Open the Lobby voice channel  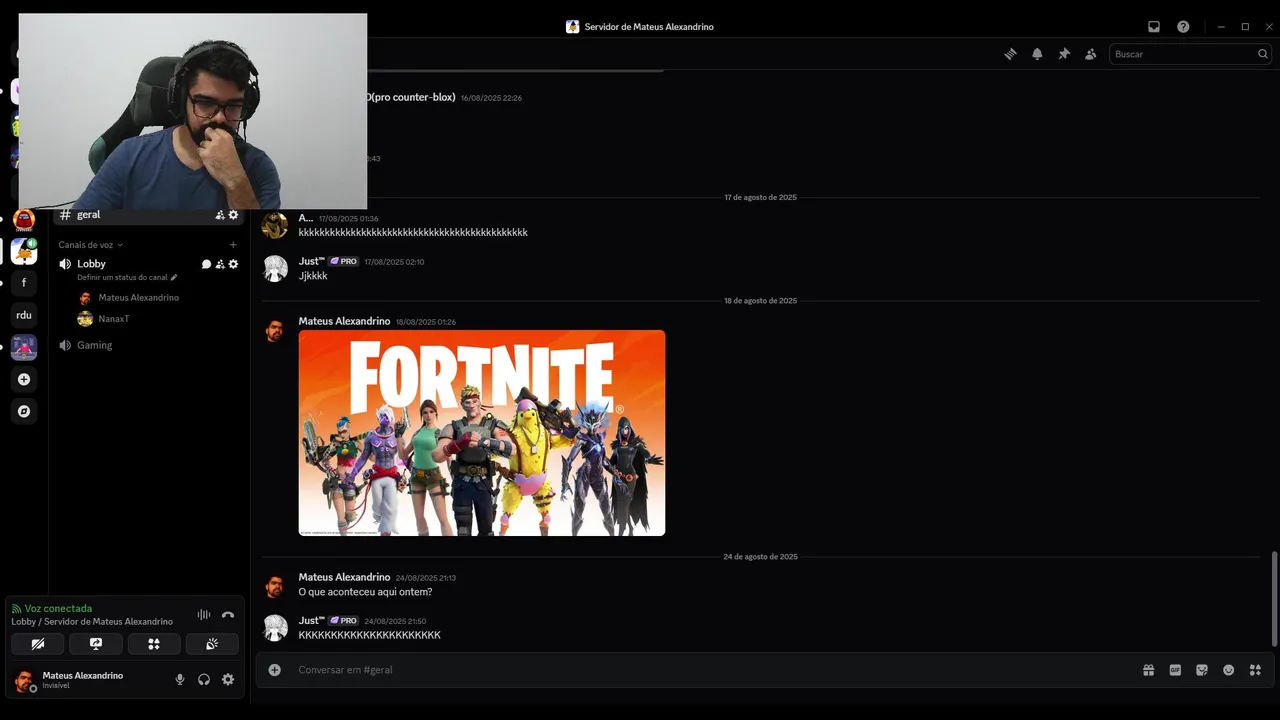[91, 264]
